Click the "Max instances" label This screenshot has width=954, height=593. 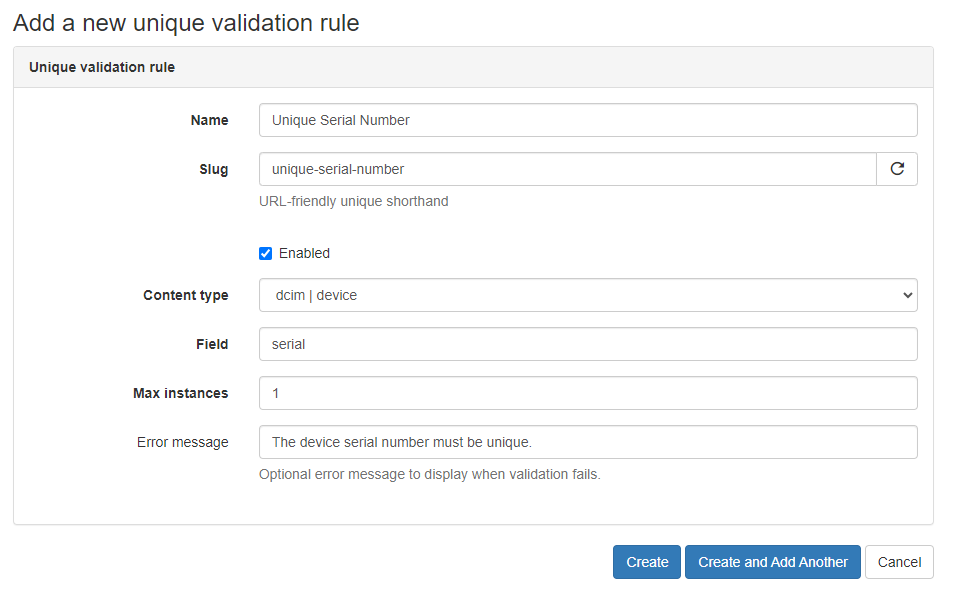pyautogui.click(x=180, y=393)
